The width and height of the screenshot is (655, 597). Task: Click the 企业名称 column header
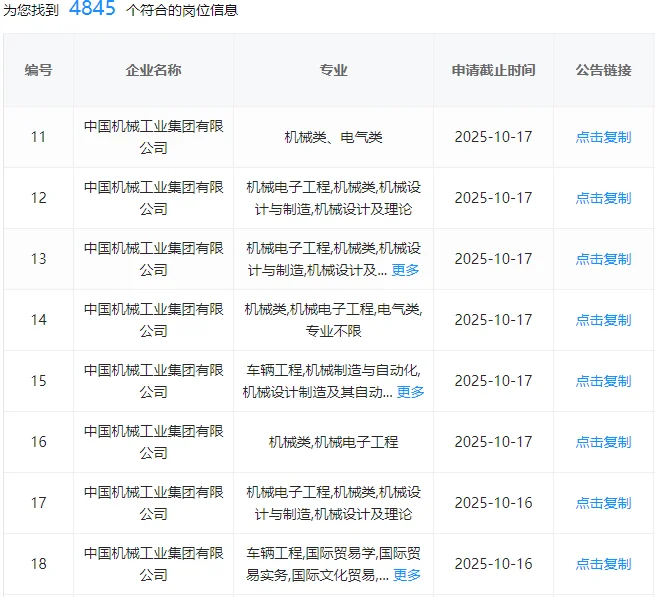pos(153,70)
